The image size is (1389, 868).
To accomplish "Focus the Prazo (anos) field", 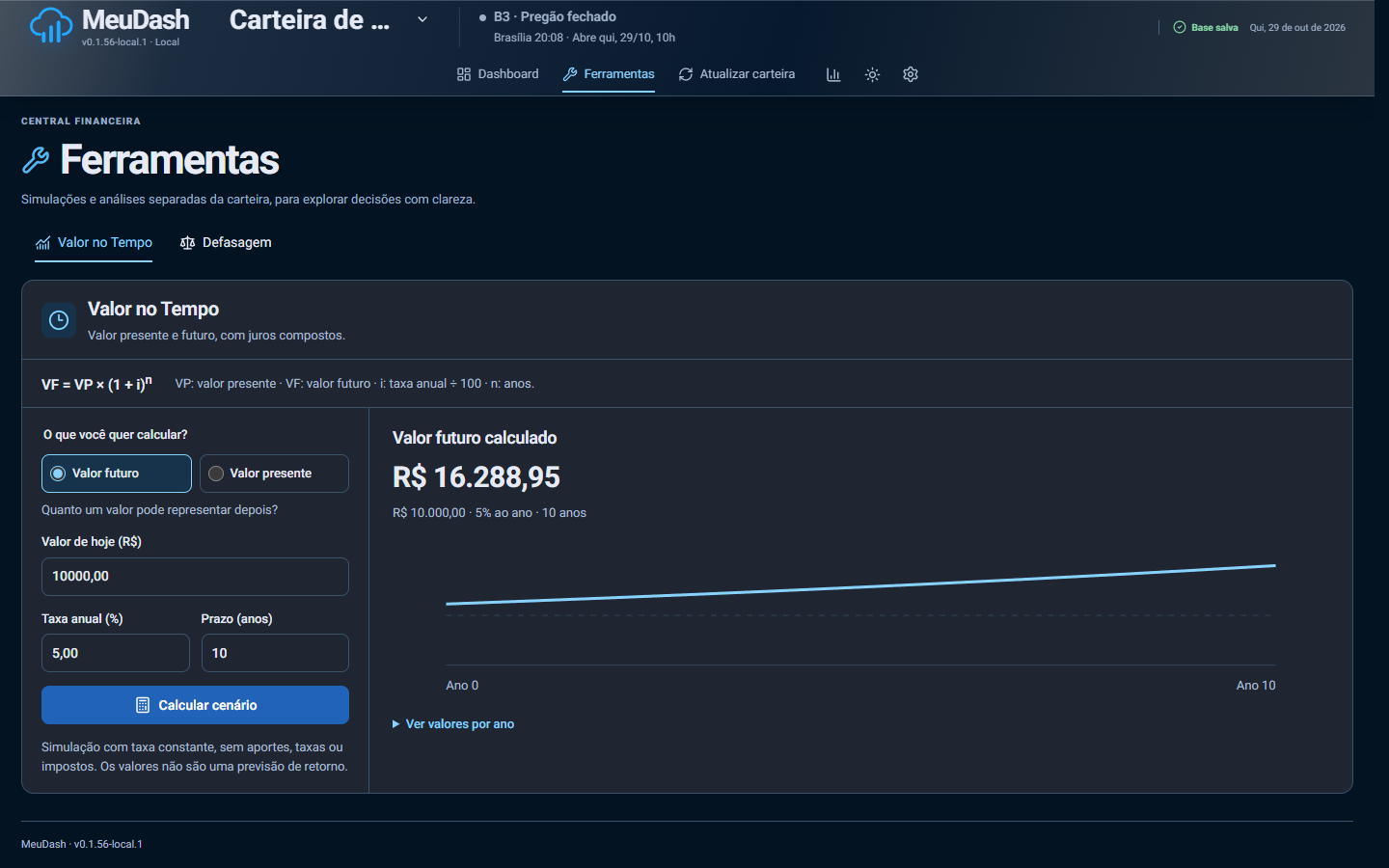I will point(275,653).
